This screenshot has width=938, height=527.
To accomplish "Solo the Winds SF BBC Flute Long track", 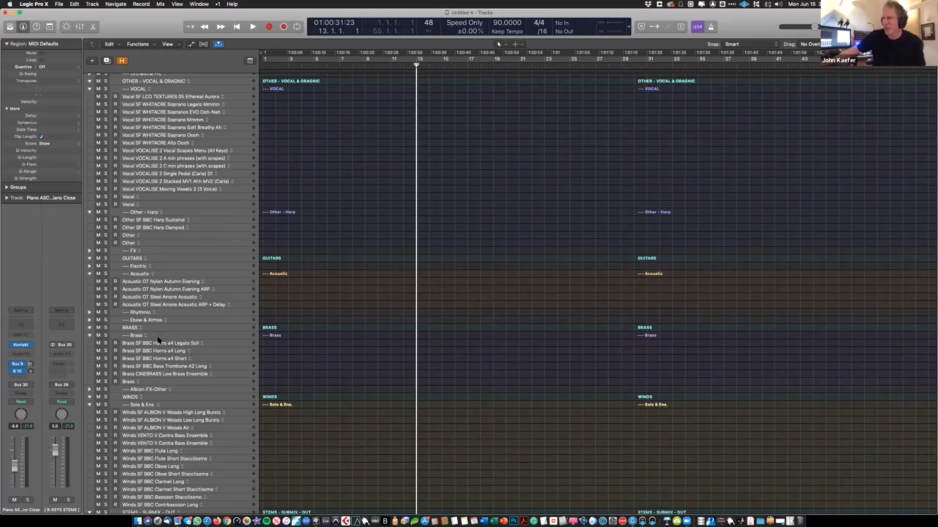I will pos(106,451).
